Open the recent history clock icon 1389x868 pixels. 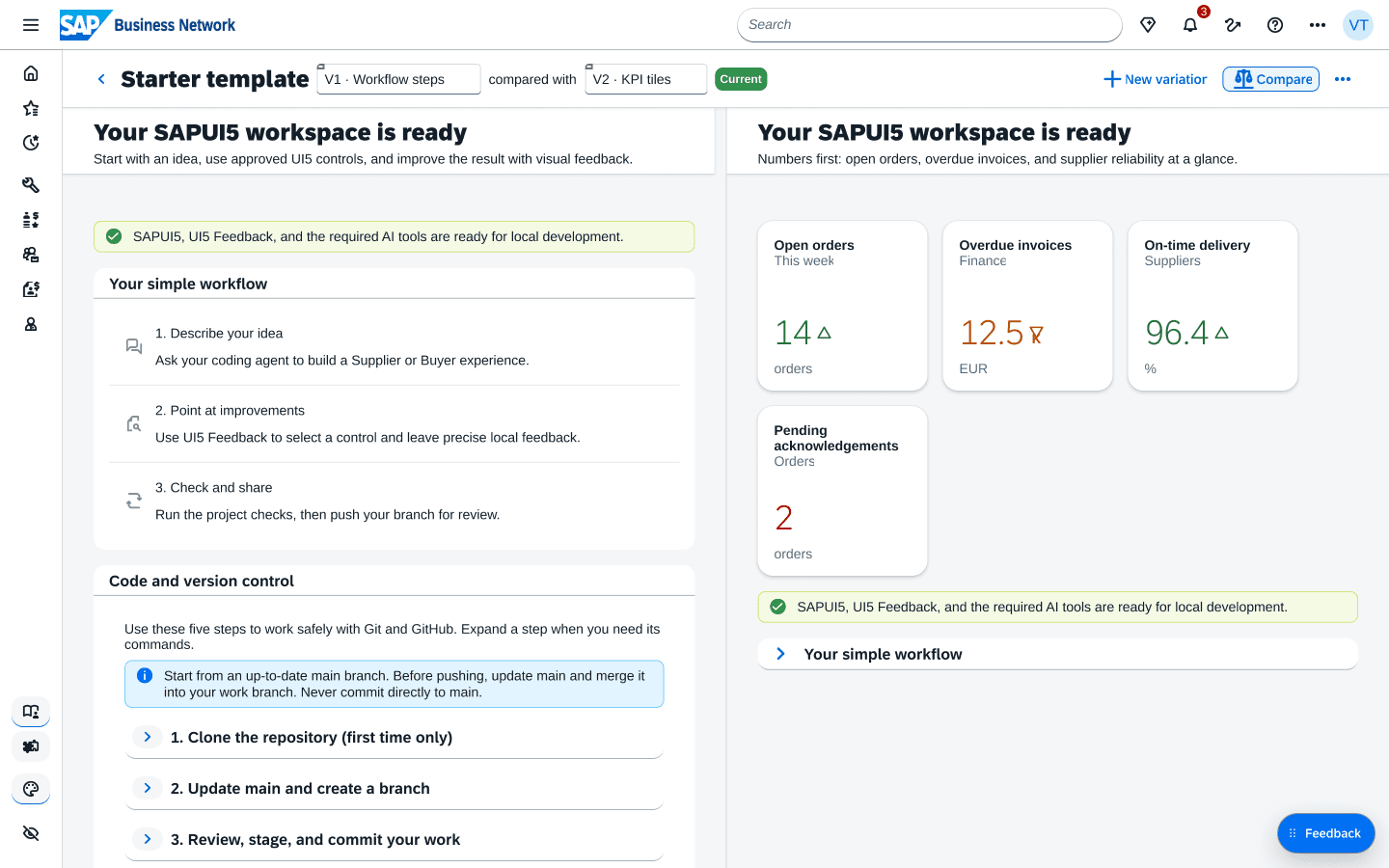click(x=31, y=143)
